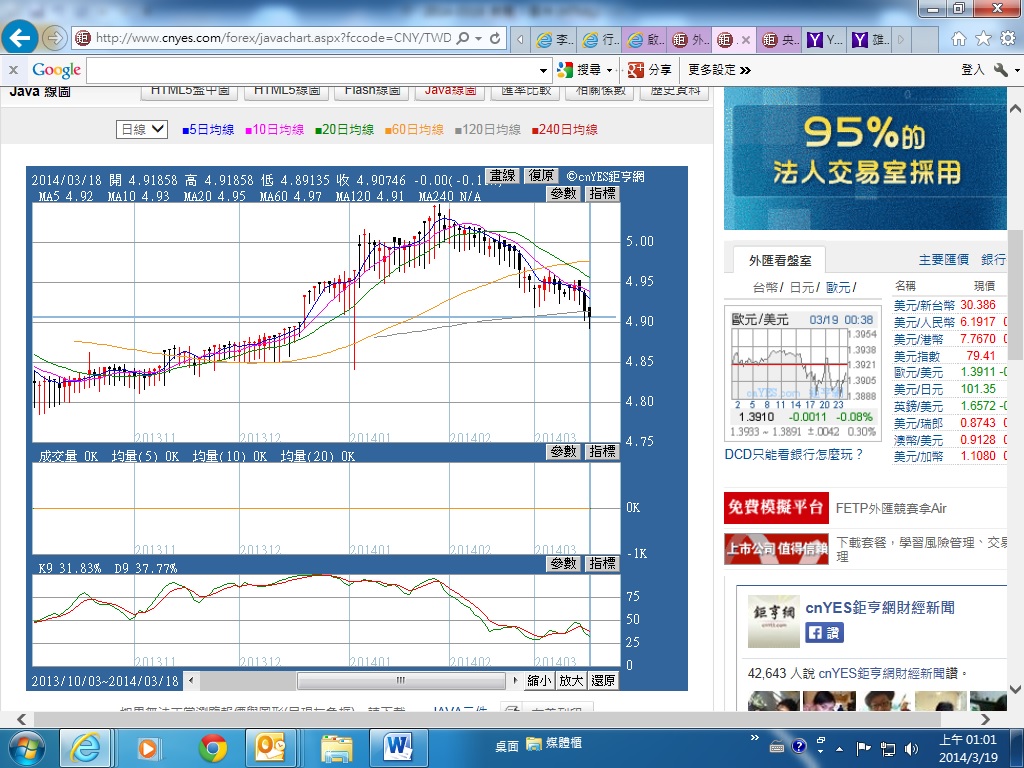Click the 免費模擬平台 red banner
Image resolution: width=1024 pixels, height=768 pixels.
click(776, 507)
